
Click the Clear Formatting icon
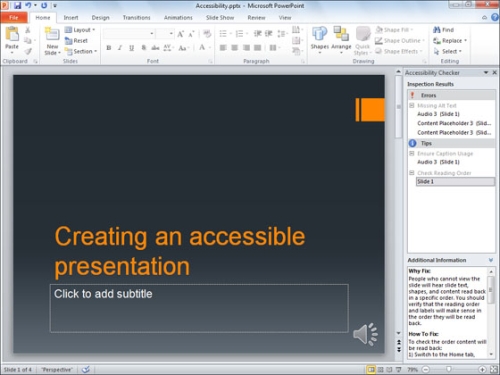207,34
